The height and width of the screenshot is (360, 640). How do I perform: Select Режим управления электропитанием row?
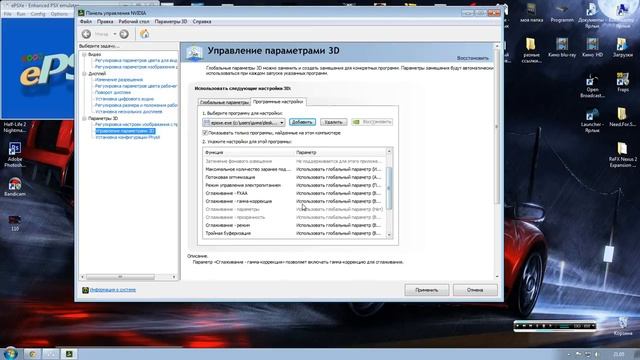294,185
